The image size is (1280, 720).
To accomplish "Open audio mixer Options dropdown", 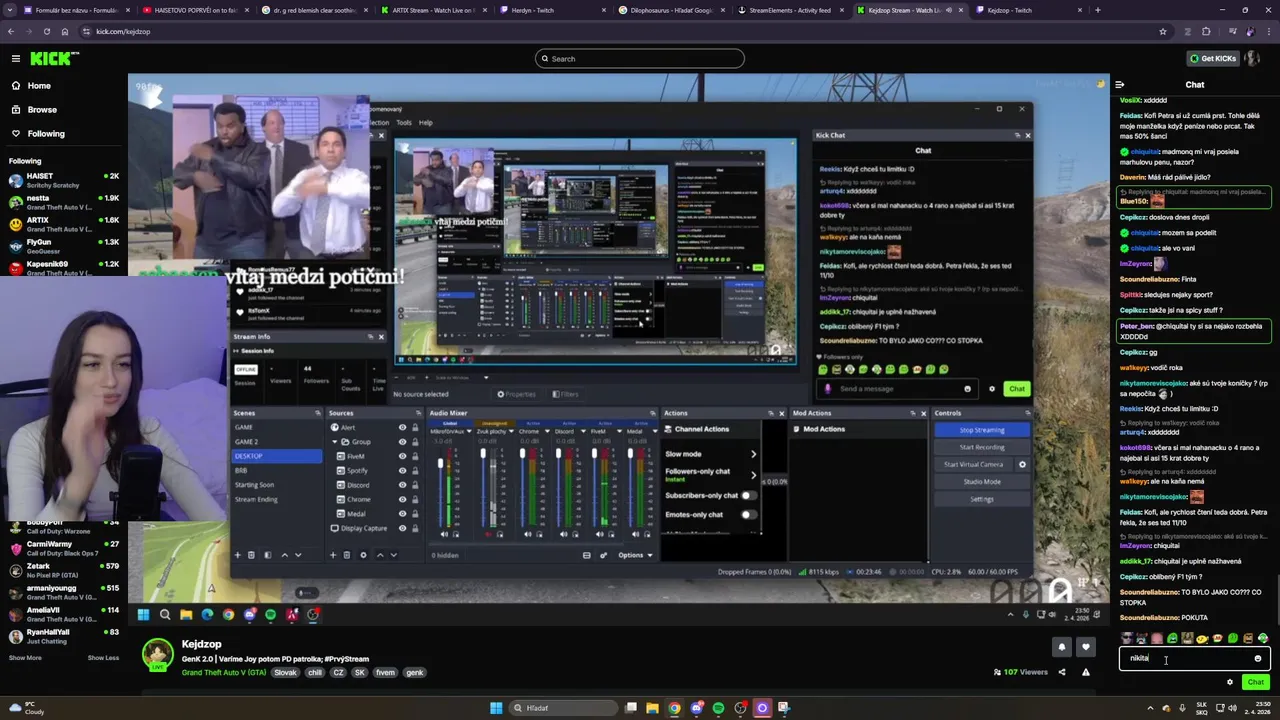I will (x=635, y=555).
